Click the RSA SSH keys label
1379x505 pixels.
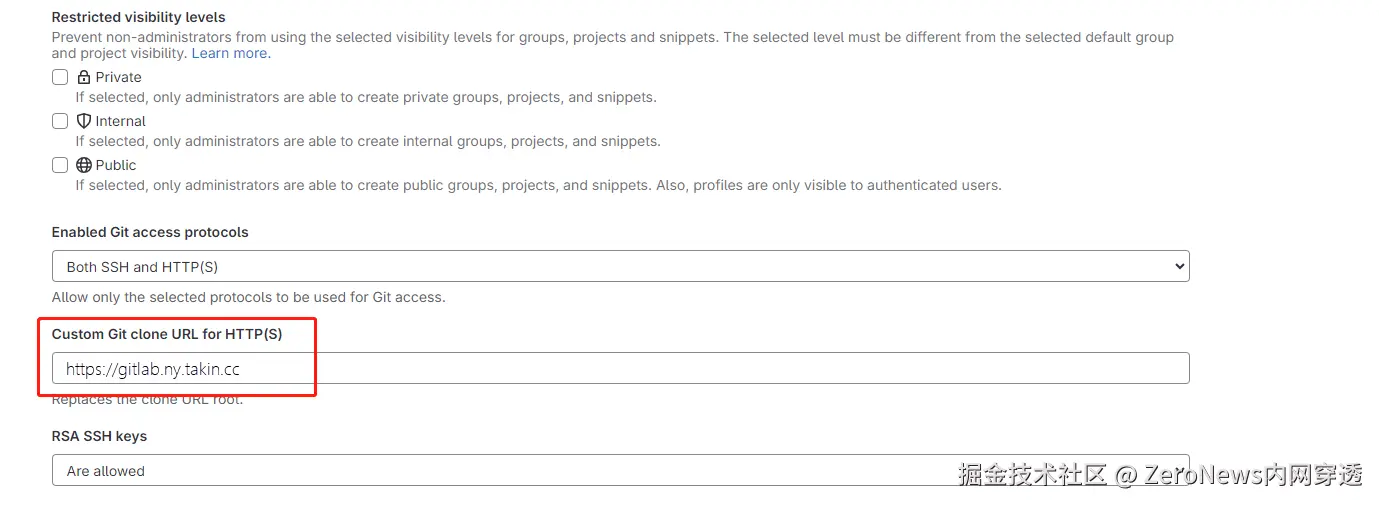point(99,436)
